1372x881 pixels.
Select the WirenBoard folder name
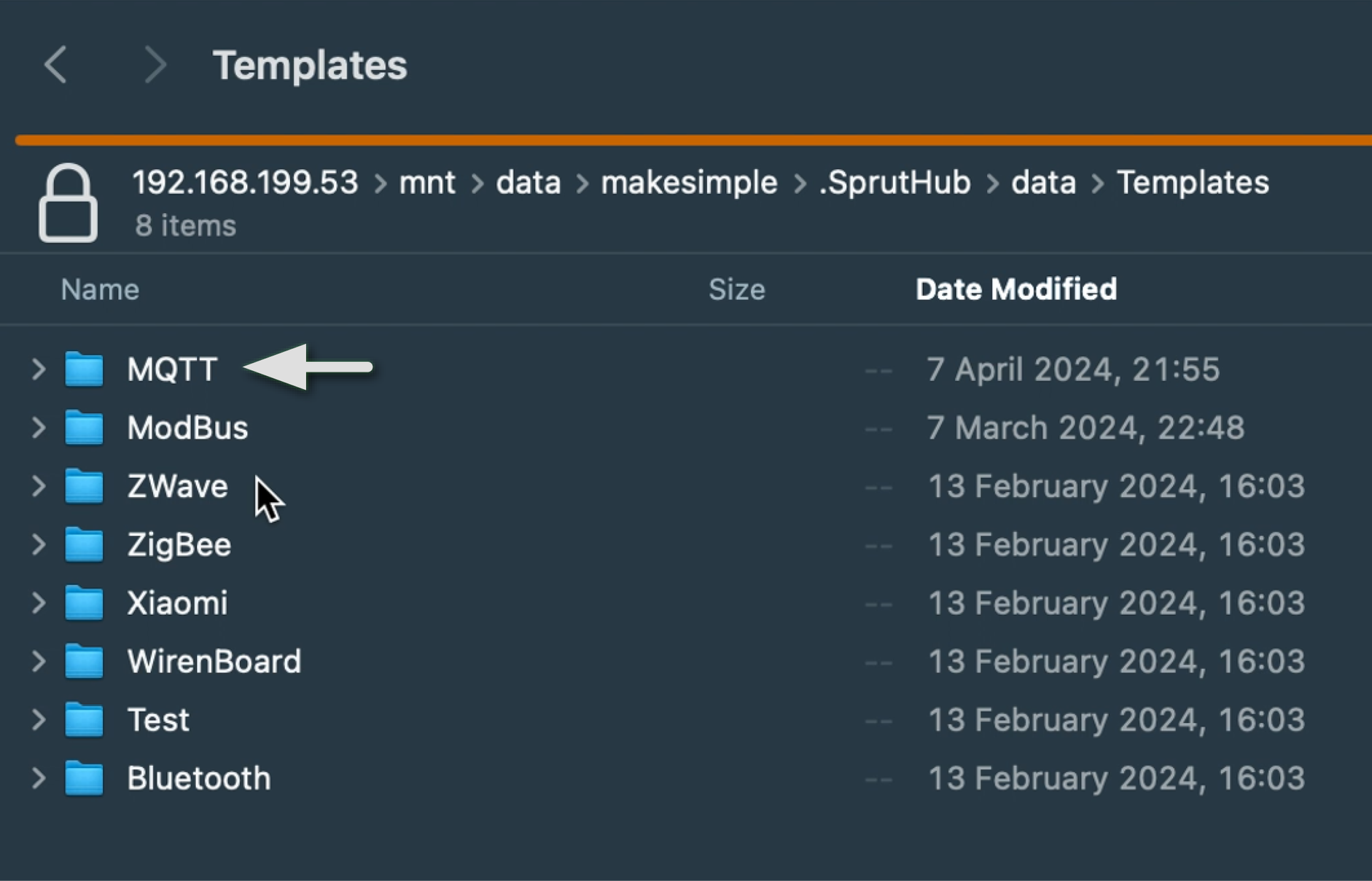coord(214,662)
